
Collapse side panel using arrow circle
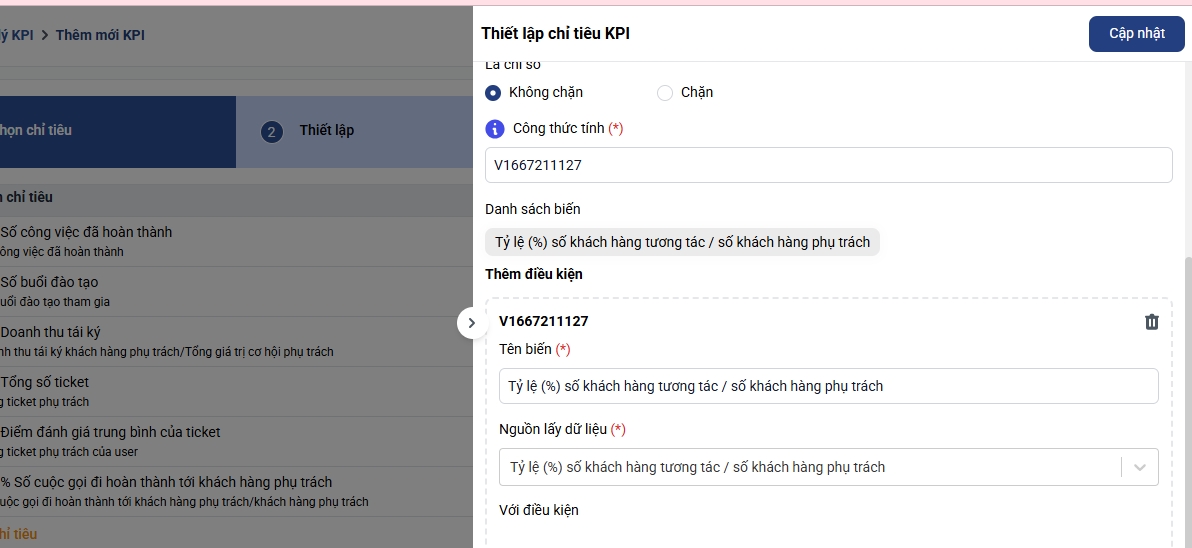tap(472, 323)
